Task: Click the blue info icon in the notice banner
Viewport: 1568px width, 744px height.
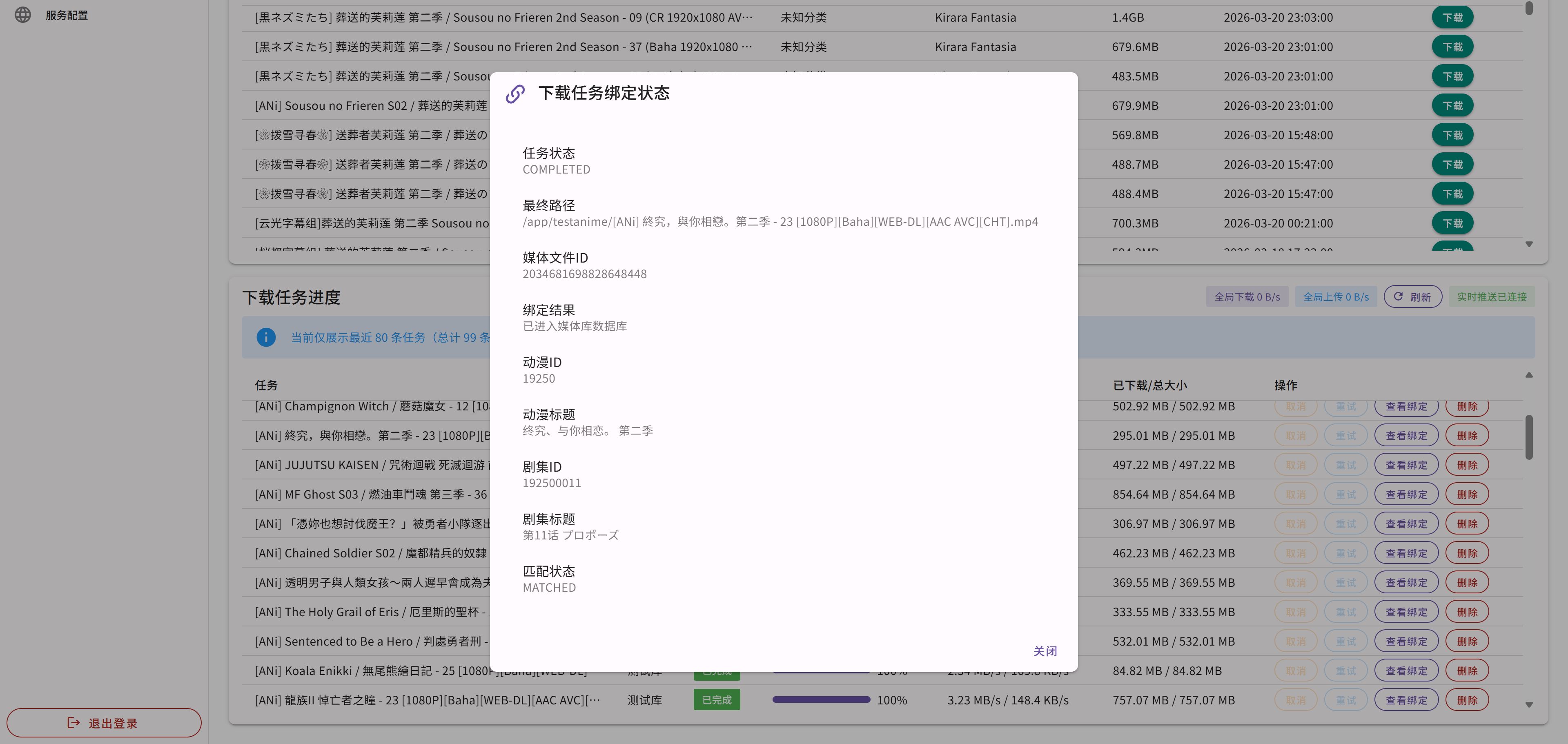Action: pos(266,337)
